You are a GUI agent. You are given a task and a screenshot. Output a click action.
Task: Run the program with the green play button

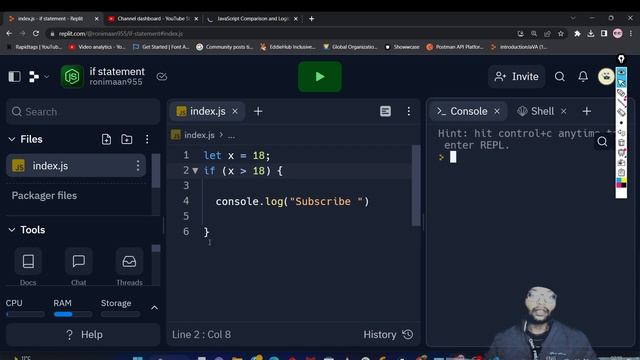[320, 77]
